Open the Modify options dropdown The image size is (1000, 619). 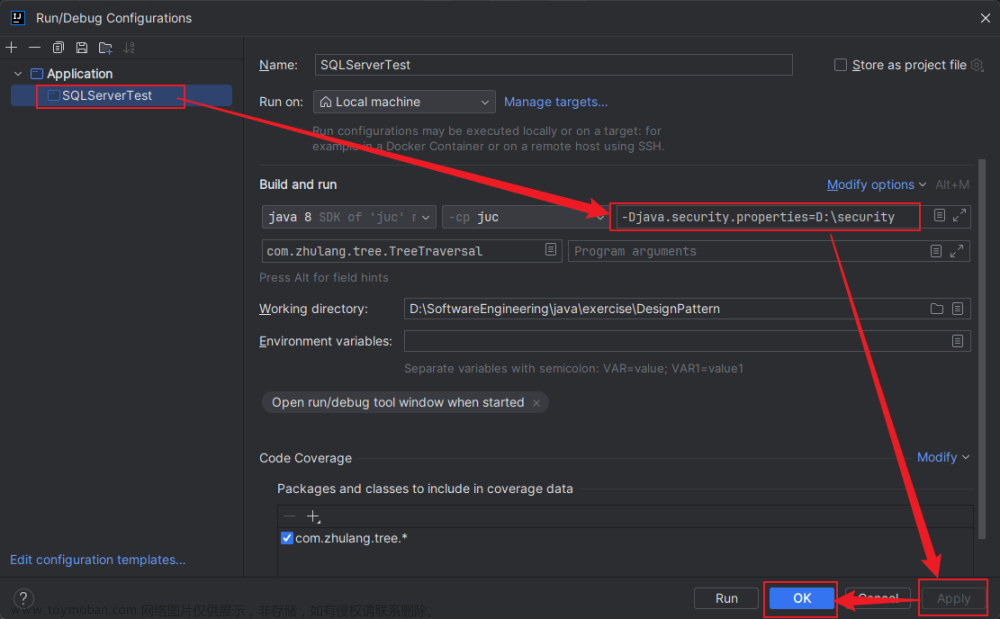[x=876, y=185]
